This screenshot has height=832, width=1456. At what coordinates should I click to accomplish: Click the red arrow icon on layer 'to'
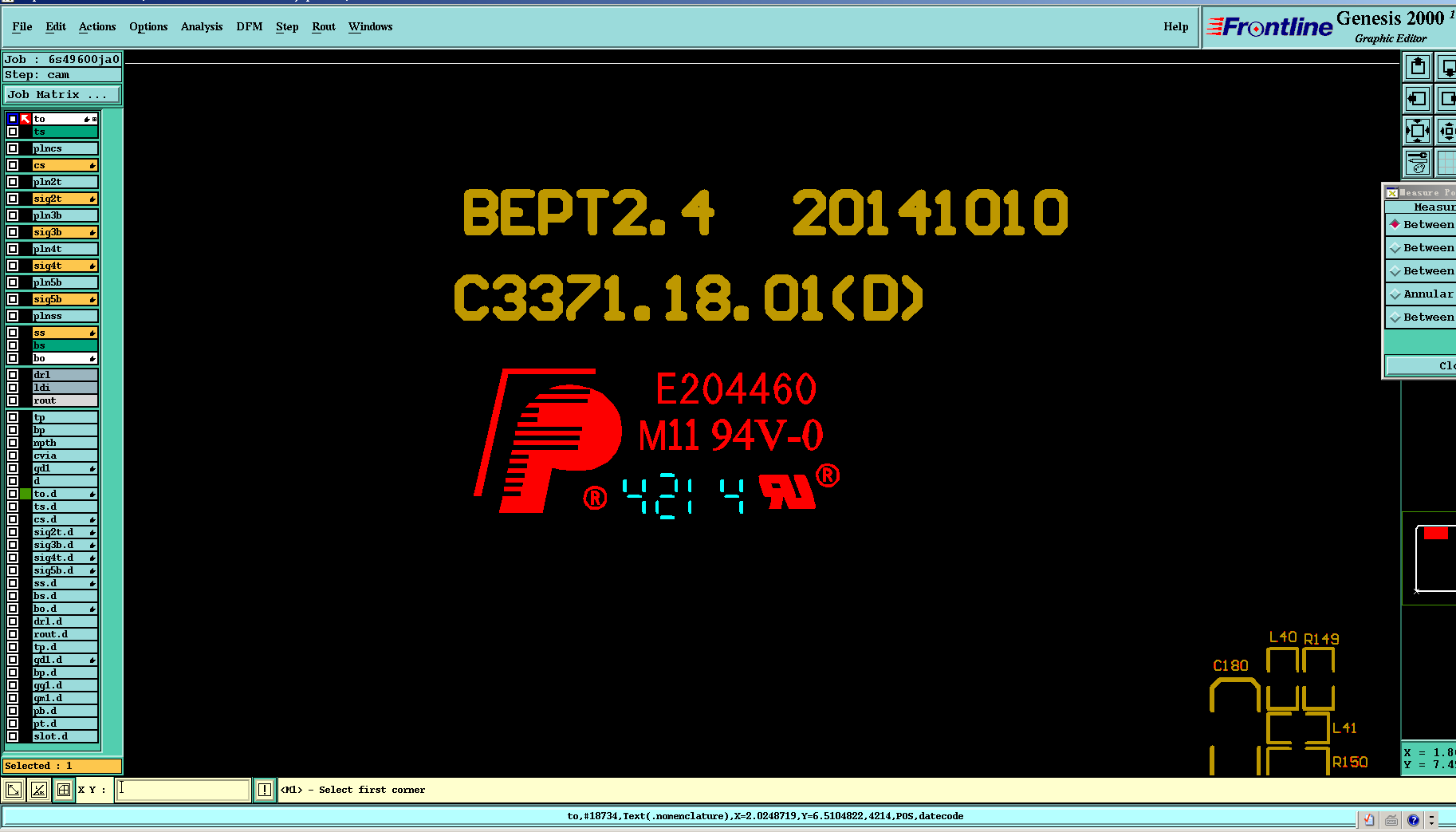pos(26,118)
